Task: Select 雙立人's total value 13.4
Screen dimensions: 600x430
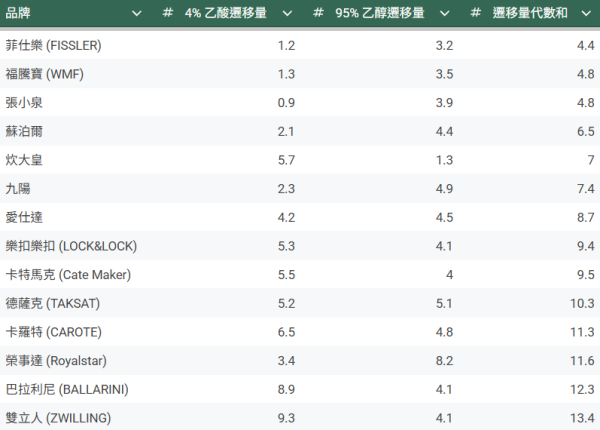Action: (x=583, y=417)
